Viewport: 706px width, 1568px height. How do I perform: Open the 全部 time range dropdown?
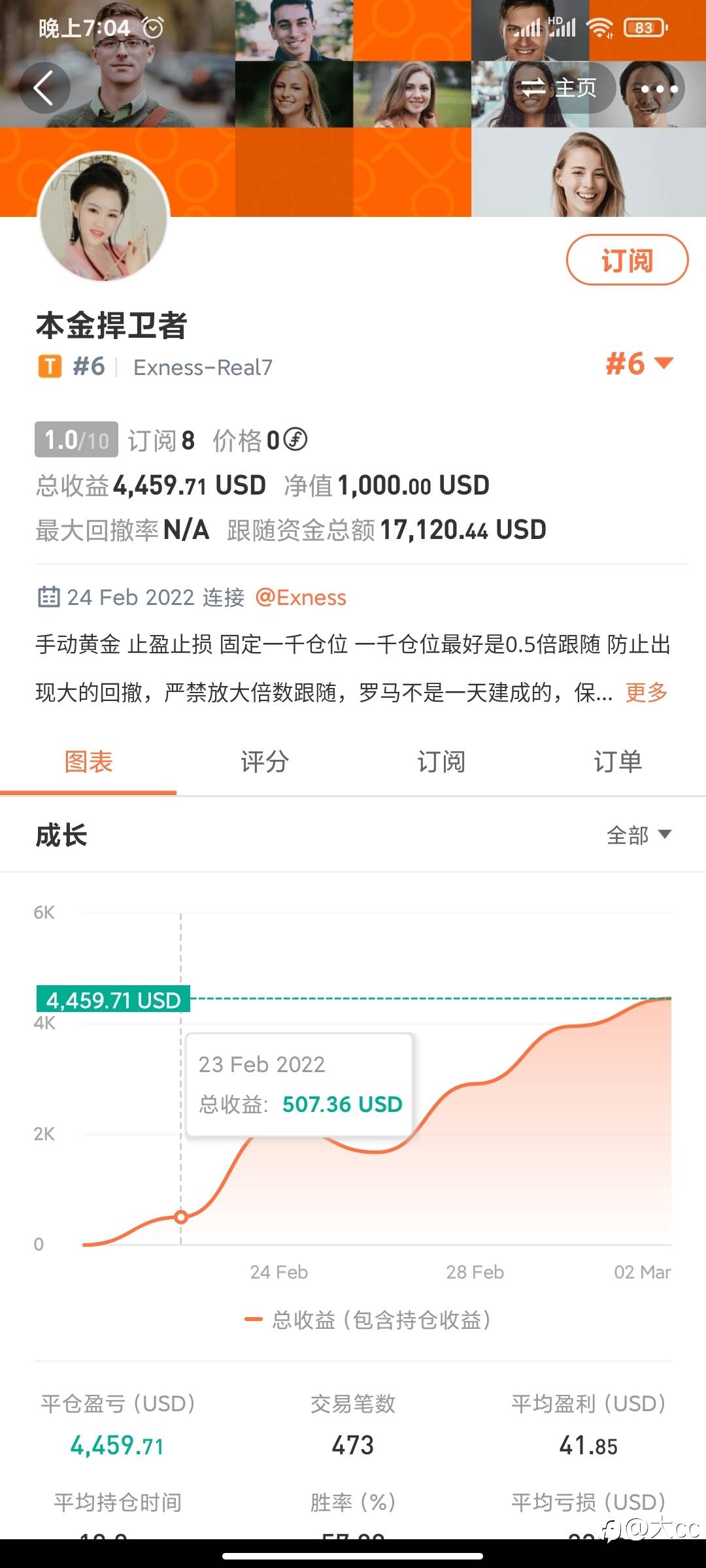click(638, 835)
